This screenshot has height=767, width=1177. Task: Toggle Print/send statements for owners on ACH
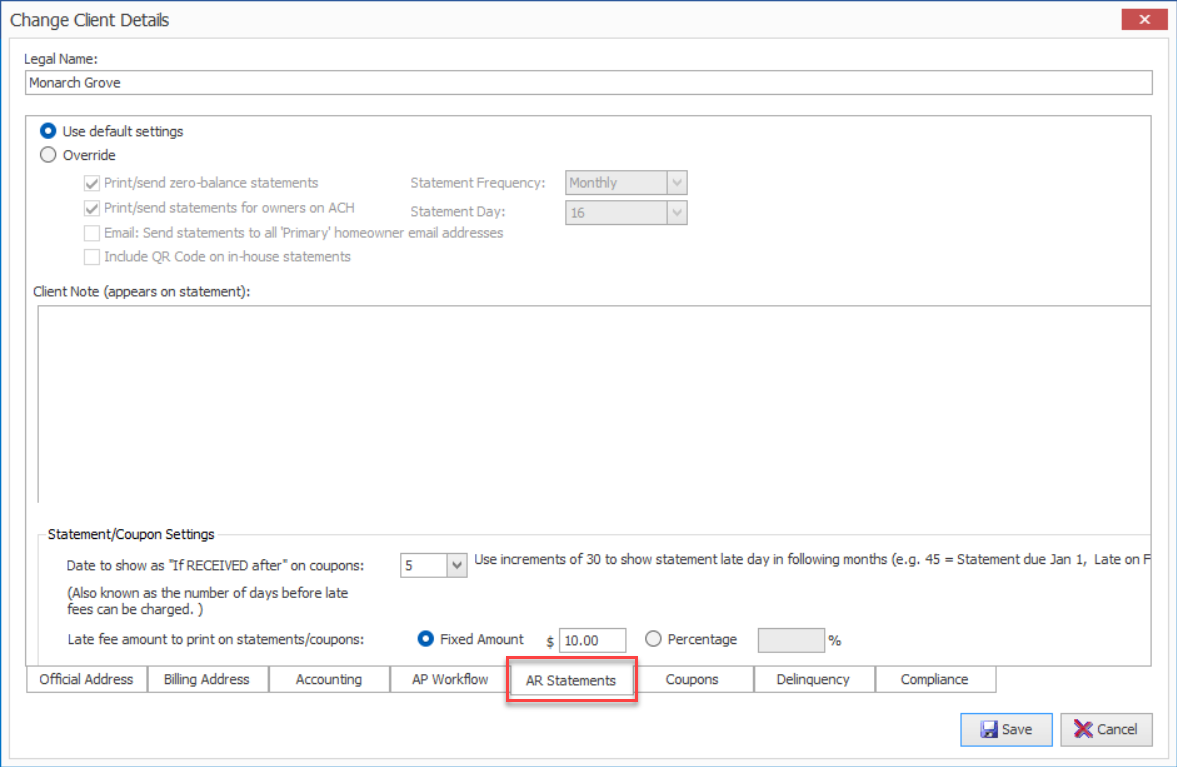92,208
